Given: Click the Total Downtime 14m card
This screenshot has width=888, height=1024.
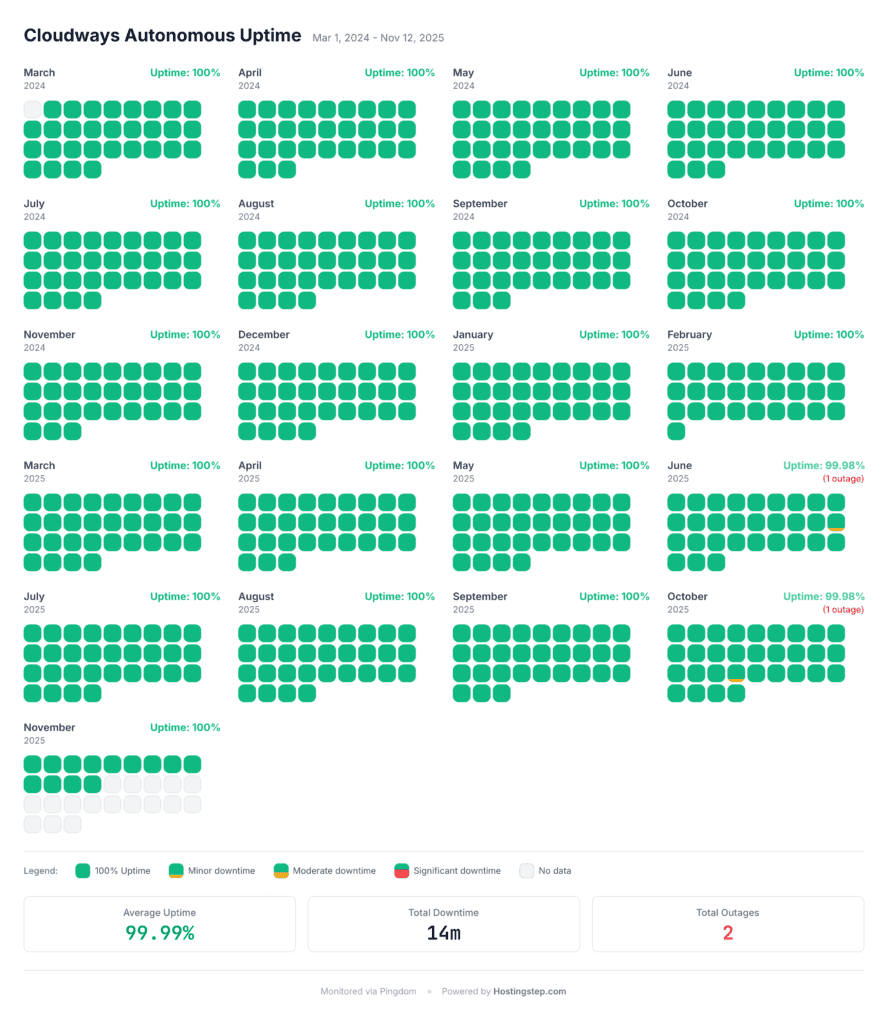Looking at the screenshot, I should point(443,924).
